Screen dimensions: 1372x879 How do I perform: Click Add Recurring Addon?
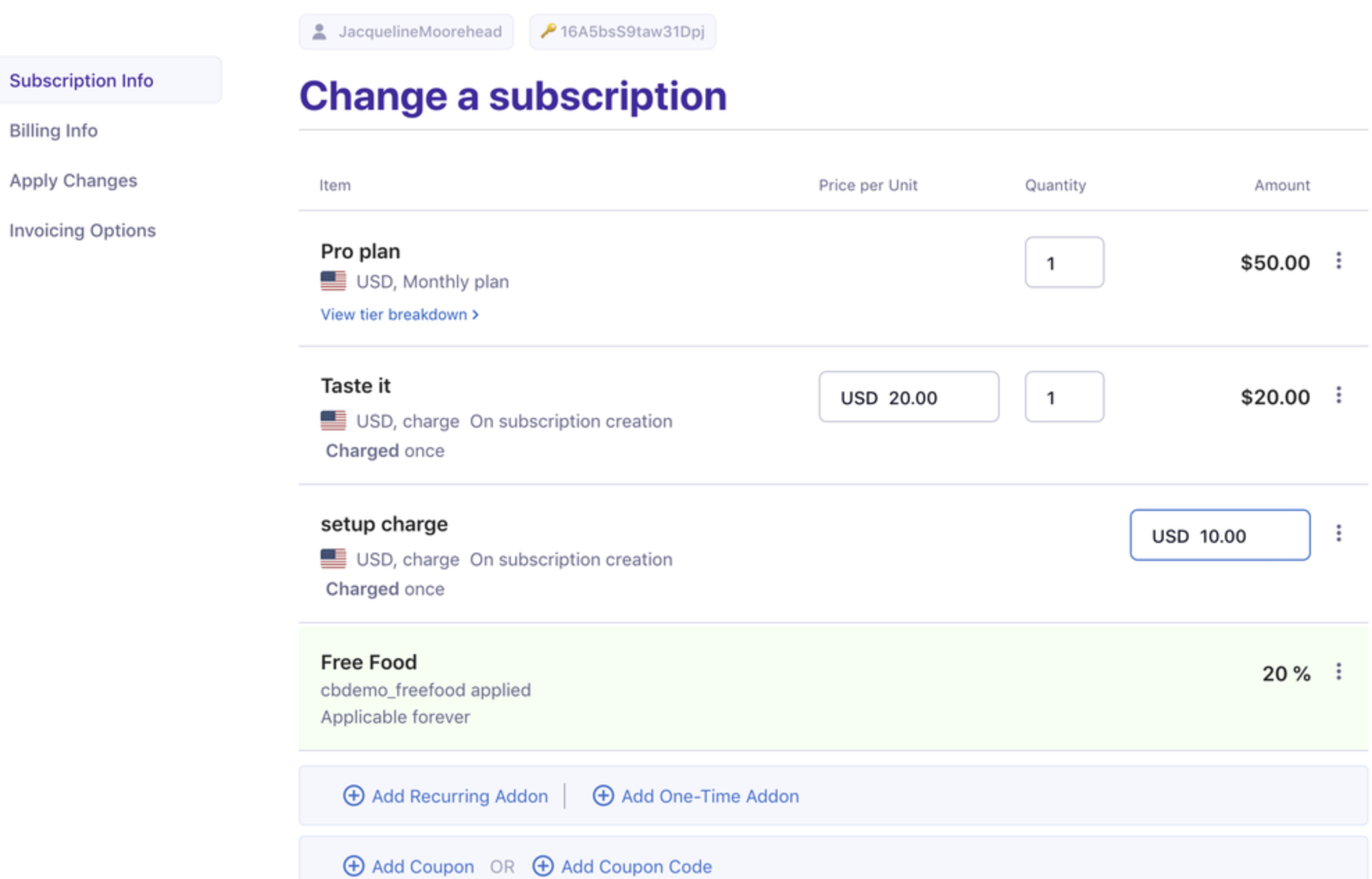(x=459, y=796)
